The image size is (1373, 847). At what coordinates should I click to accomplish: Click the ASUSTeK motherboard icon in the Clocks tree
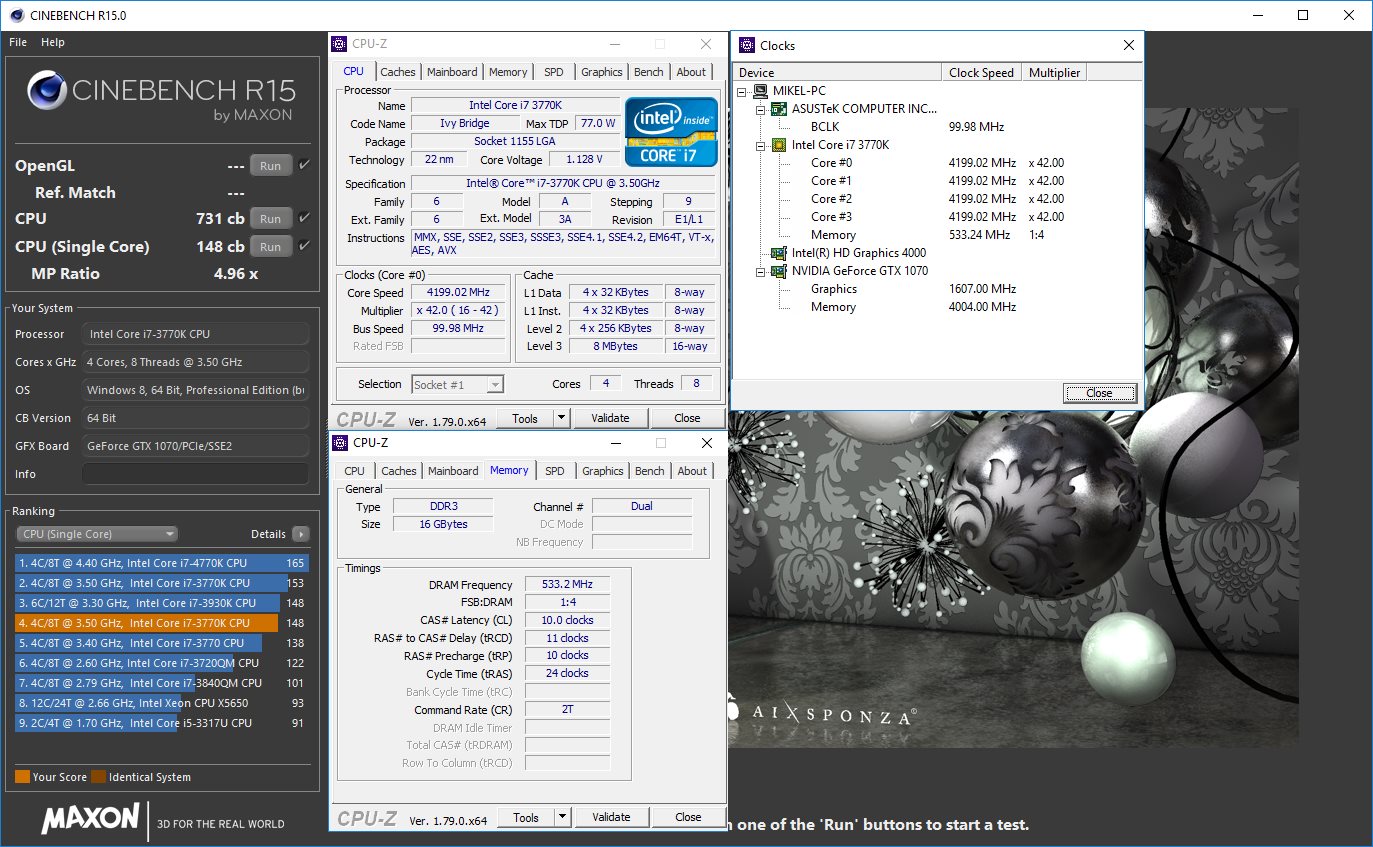tap(779, 109)
